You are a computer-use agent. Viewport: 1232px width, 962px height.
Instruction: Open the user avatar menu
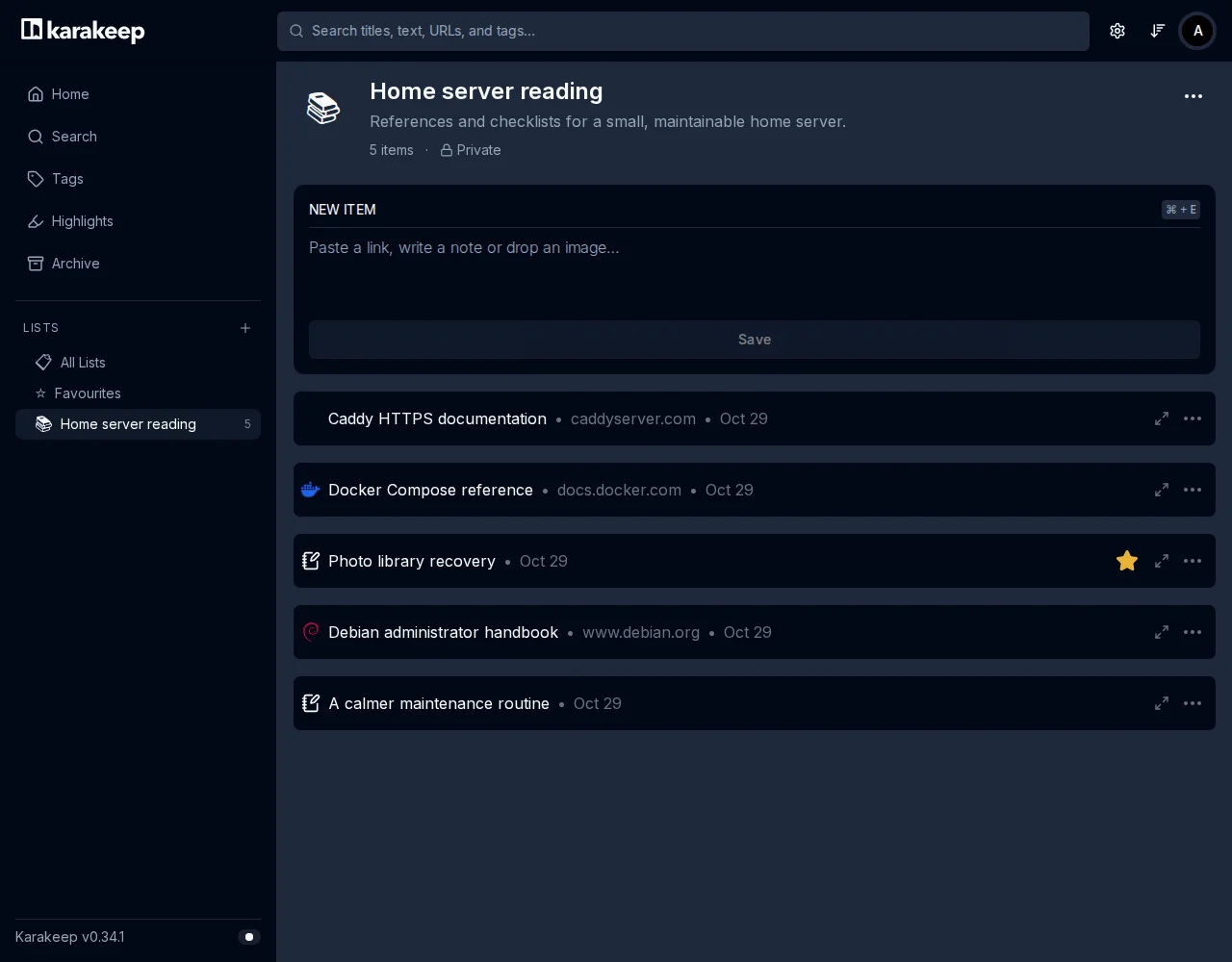click(x=1197, y=31)
